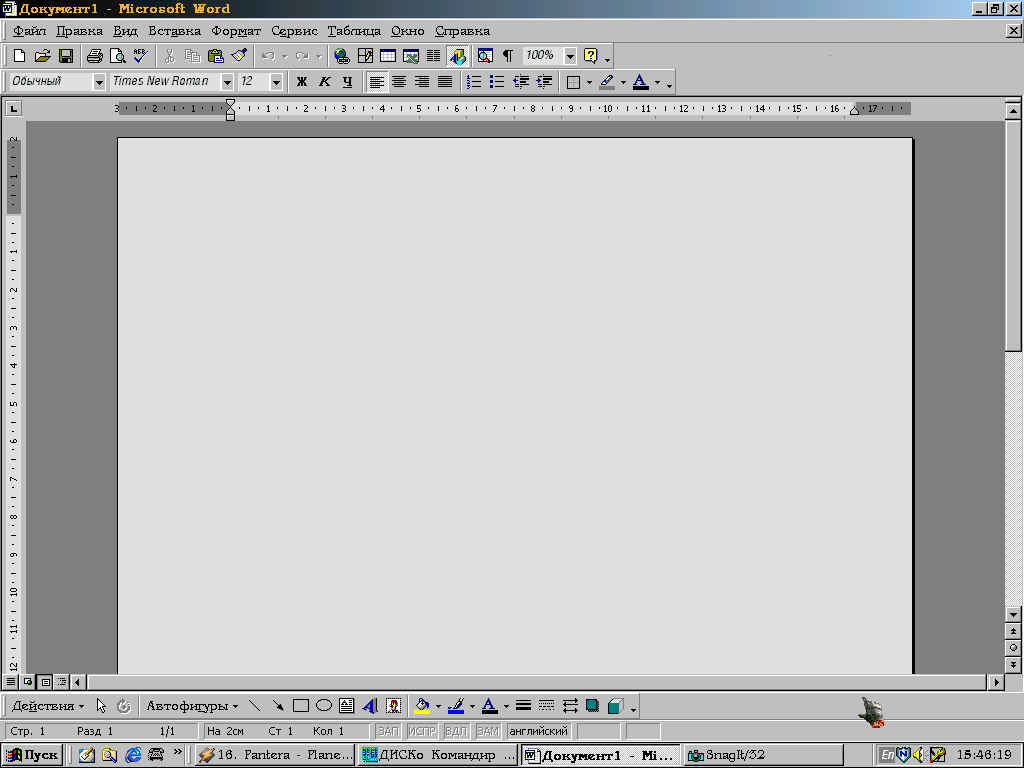Click the Save floppy disk icon

[66, 56]
